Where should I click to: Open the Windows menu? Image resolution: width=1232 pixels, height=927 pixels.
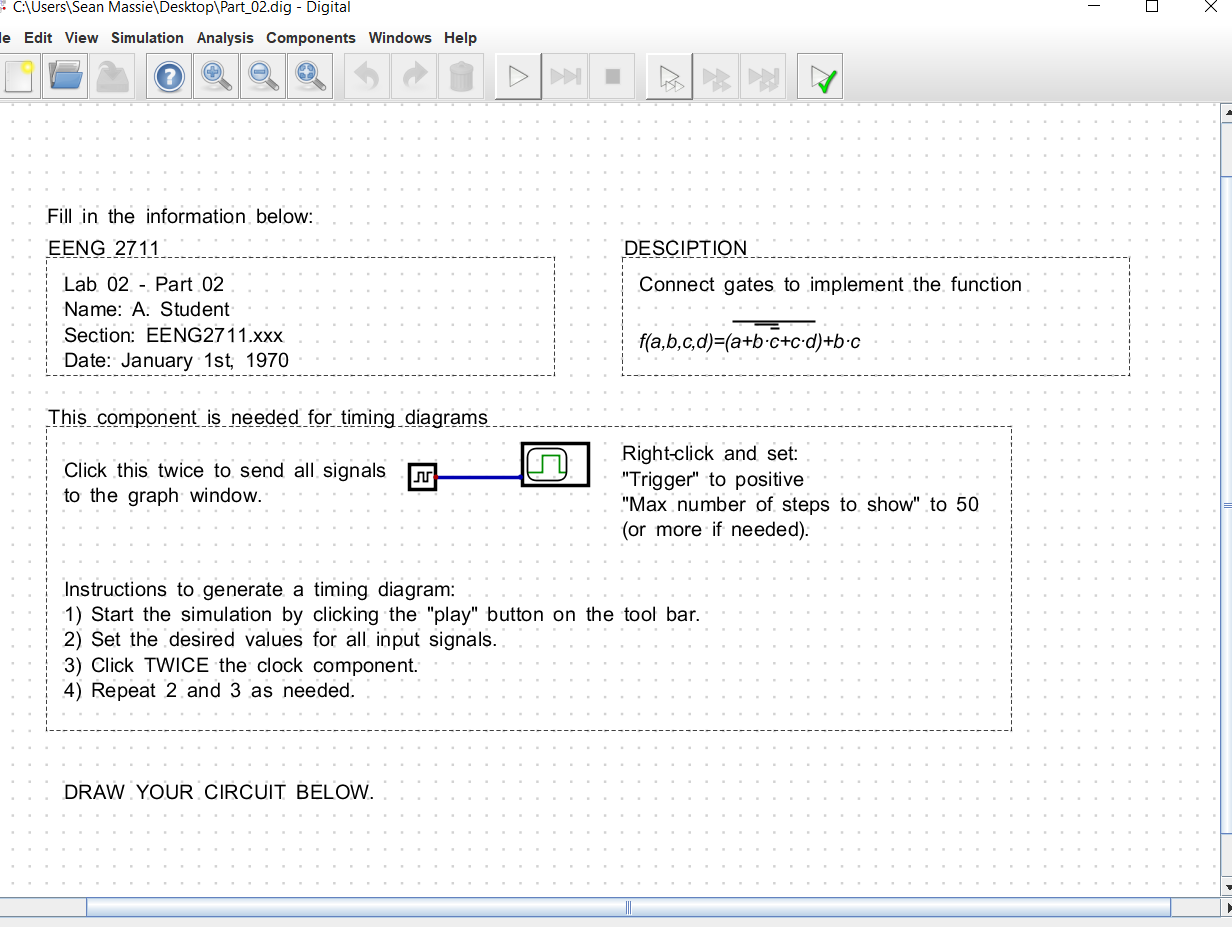(400, 38)
